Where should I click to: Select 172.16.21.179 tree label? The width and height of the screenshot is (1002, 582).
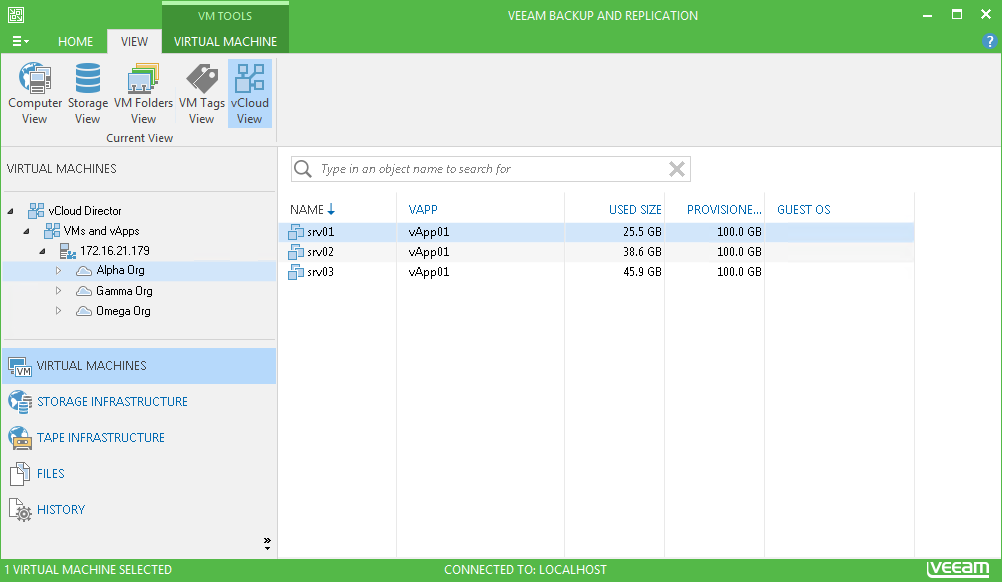(115, 250)
